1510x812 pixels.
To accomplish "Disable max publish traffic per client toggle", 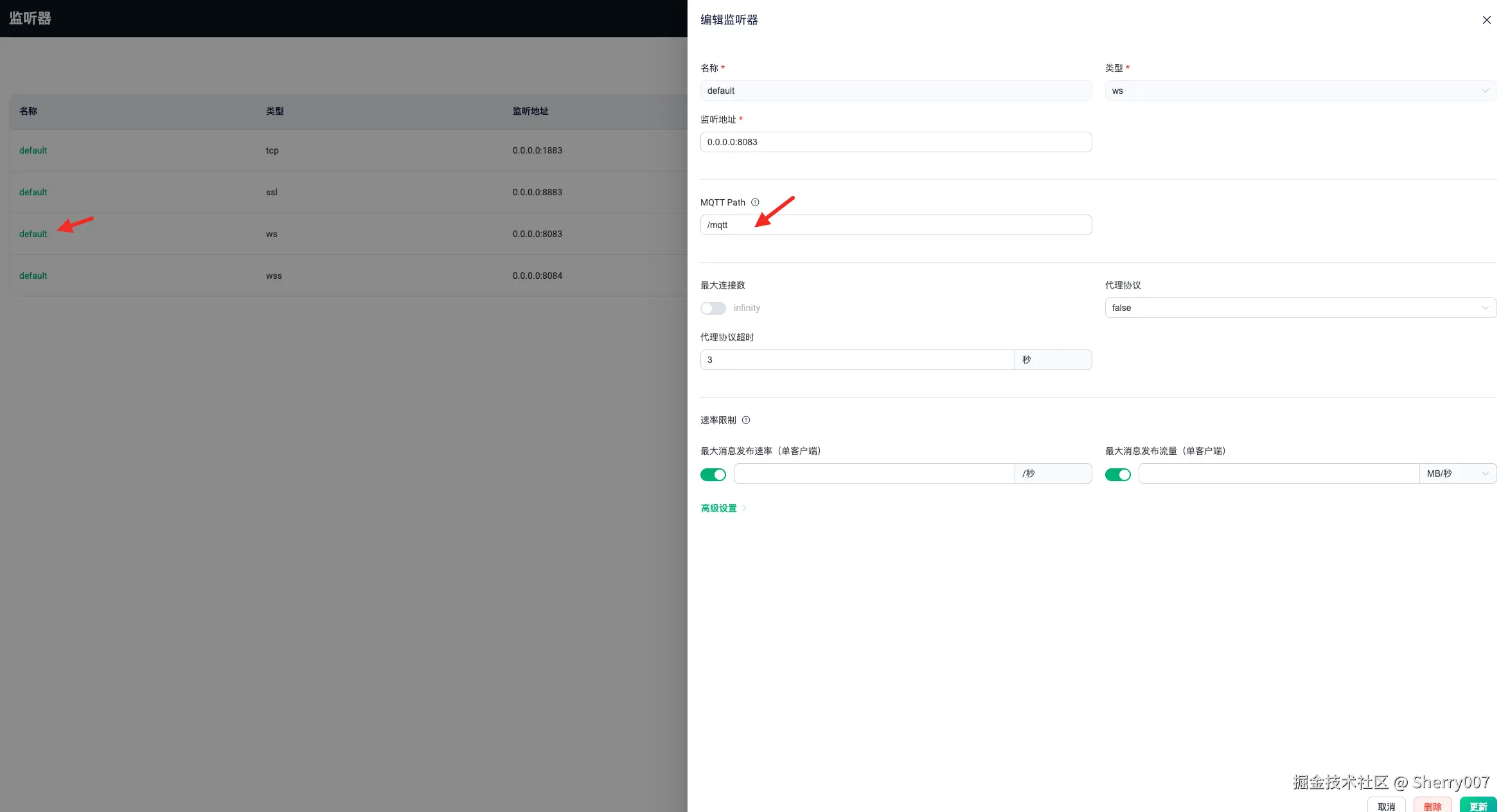I will tap(1117, 475).
